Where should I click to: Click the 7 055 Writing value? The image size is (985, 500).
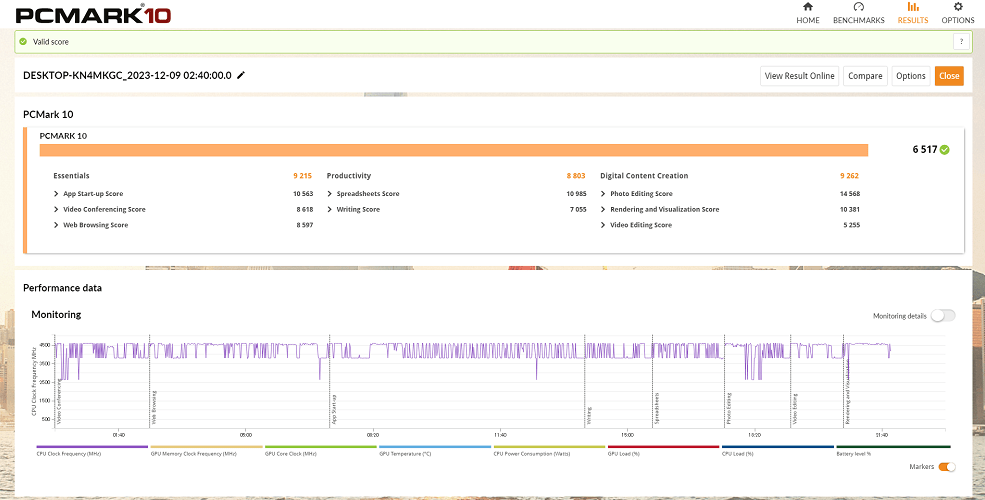(x=578, y=209)
